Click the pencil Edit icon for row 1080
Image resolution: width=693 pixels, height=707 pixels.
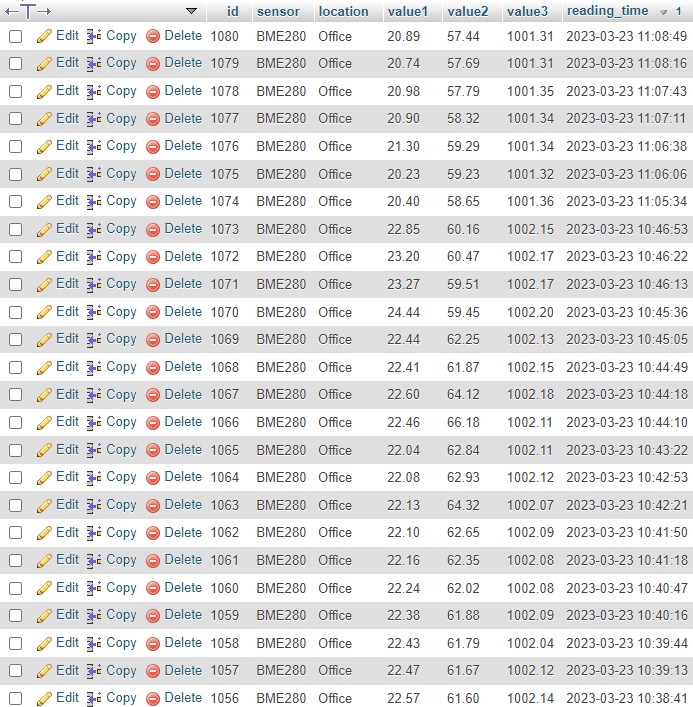(44, 36)
